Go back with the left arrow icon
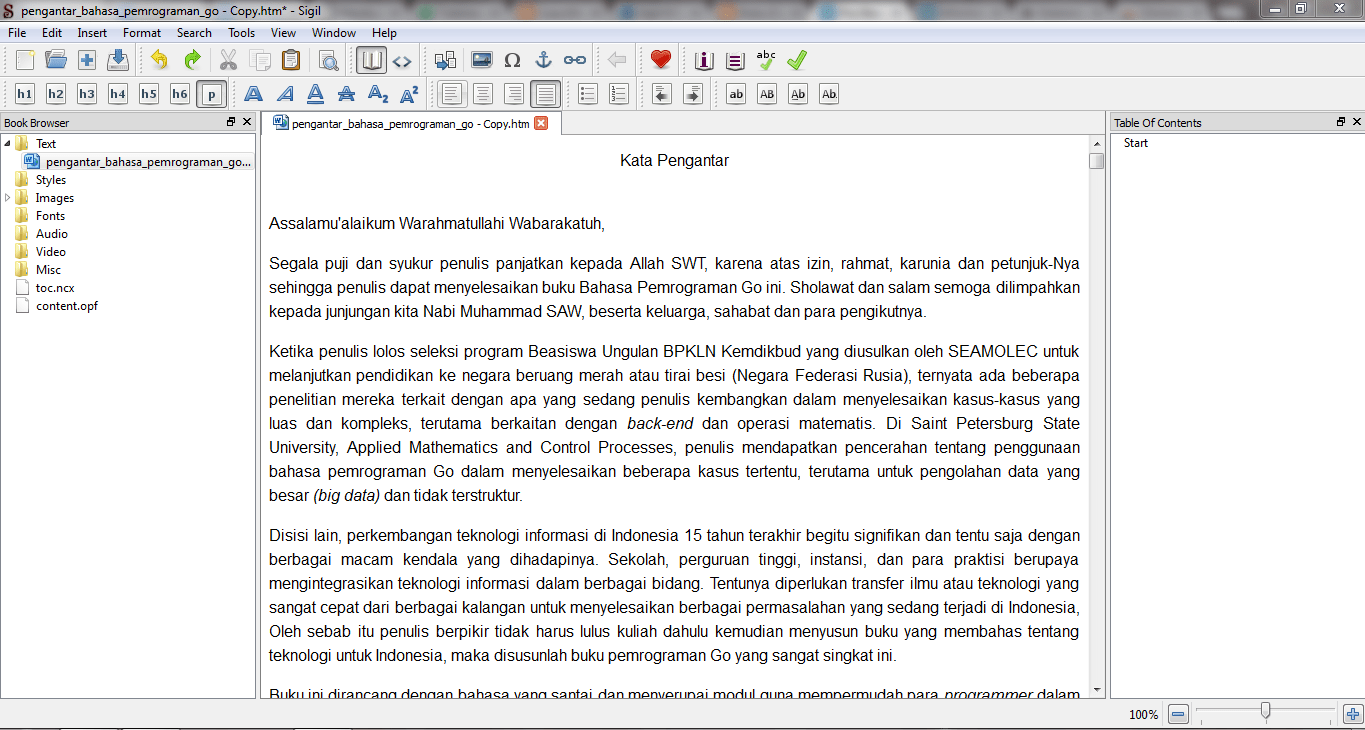The image size is (1365, 730). [617, 60]
